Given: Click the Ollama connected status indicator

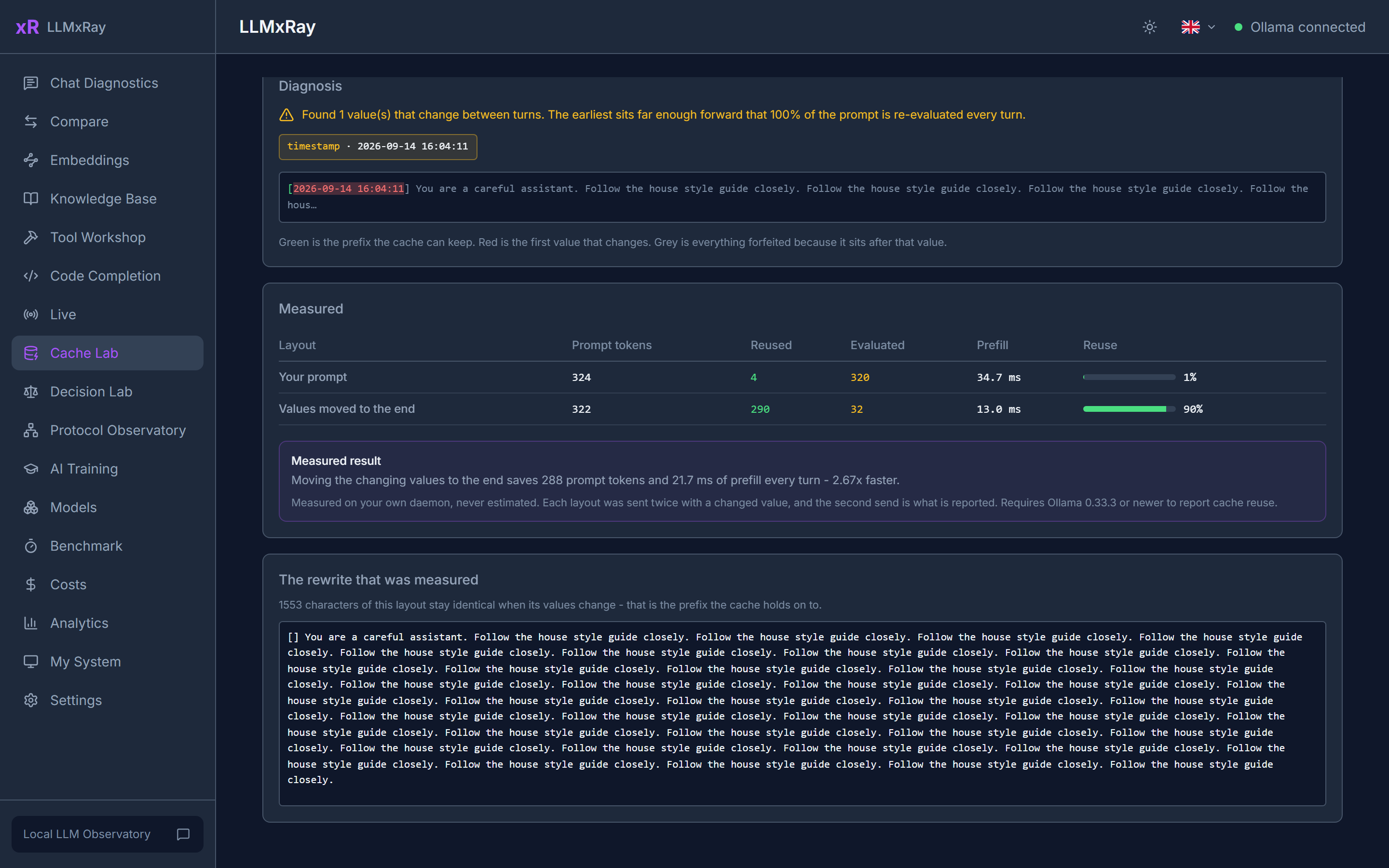Looking at the screenshot, I should [1299, 27].
